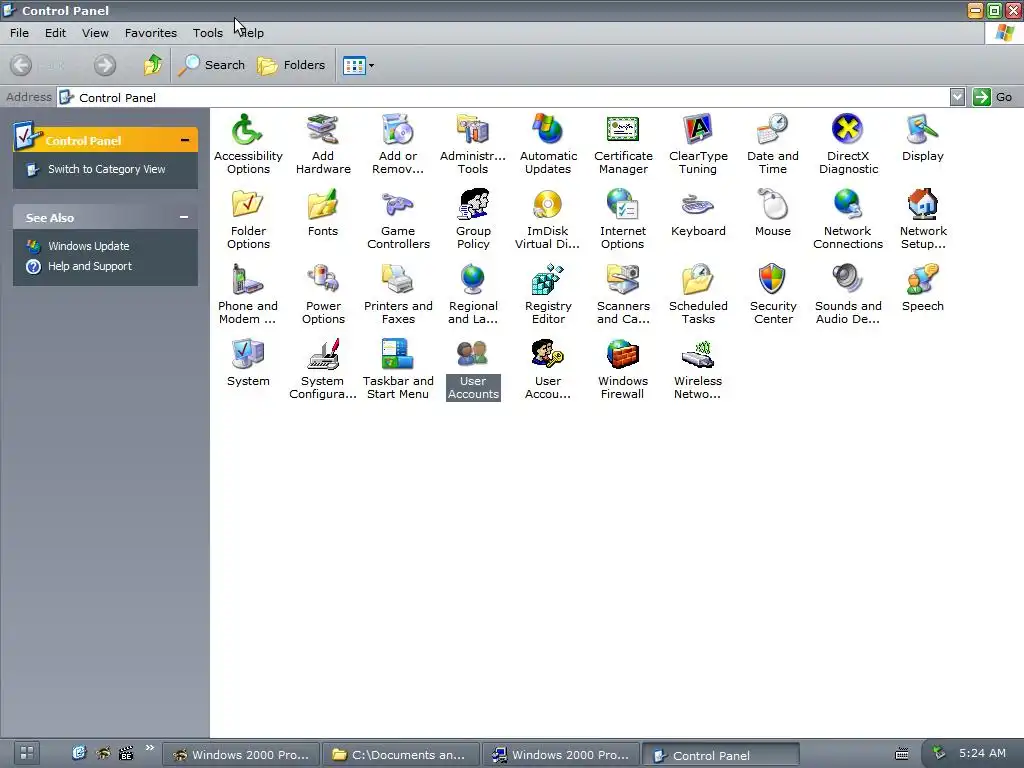Launch Network Setup wizard icon

click(923, 219)
